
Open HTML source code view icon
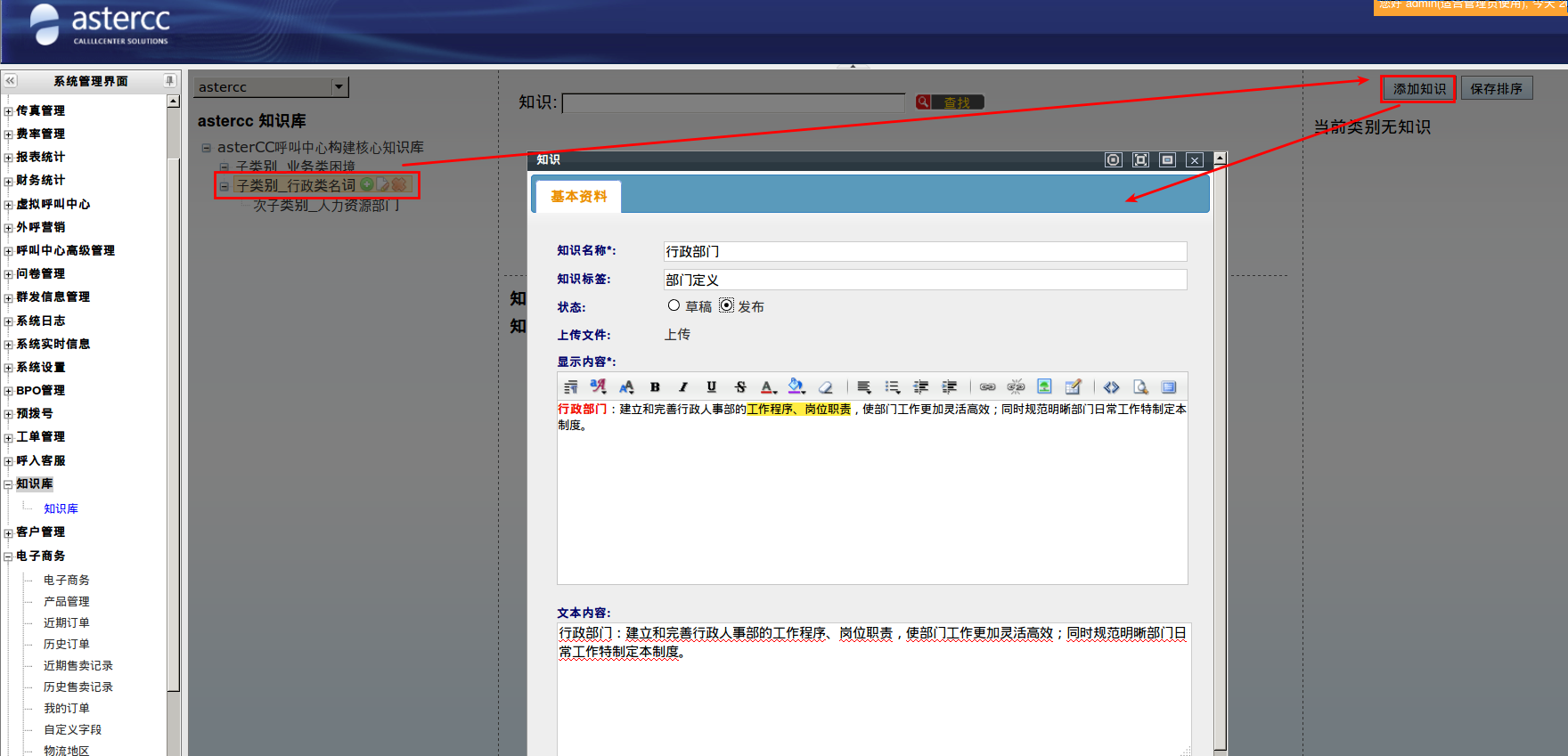(x=1111, y=387)
